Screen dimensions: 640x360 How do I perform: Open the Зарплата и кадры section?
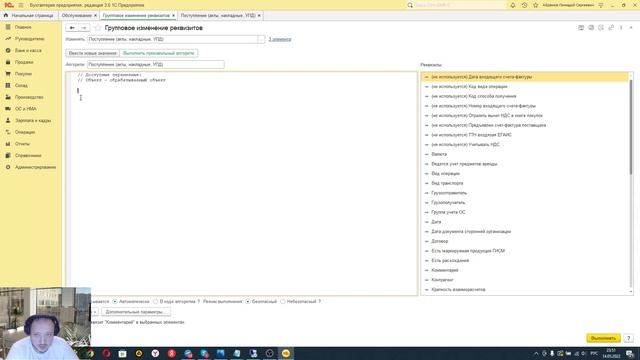click(x=33, y=120)
